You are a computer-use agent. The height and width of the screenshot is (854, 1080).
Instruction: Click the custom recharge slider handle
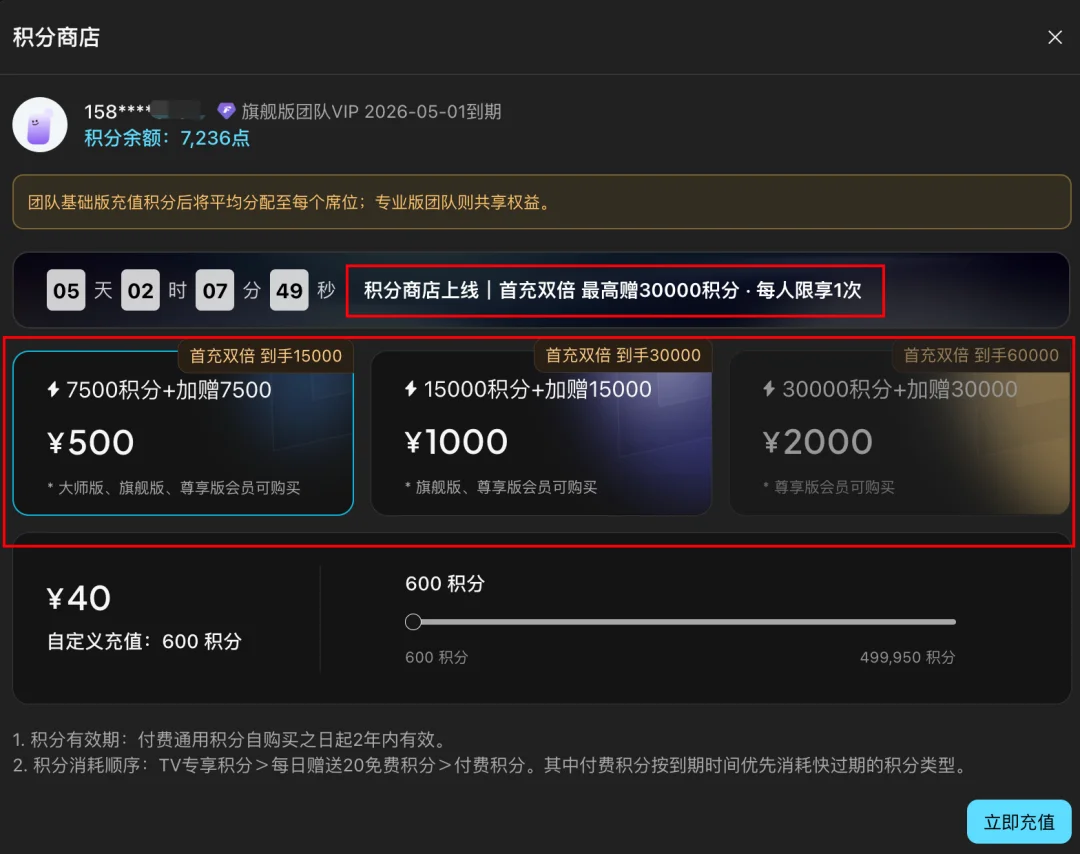[413, 621]
